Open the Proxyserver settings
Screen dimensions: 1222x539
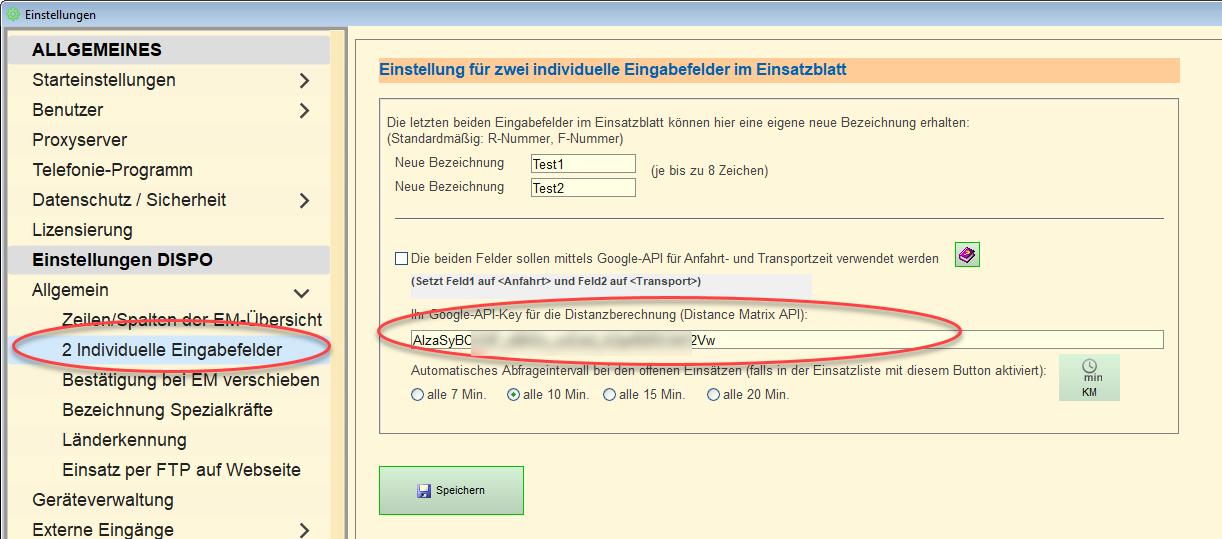[80, 140]
